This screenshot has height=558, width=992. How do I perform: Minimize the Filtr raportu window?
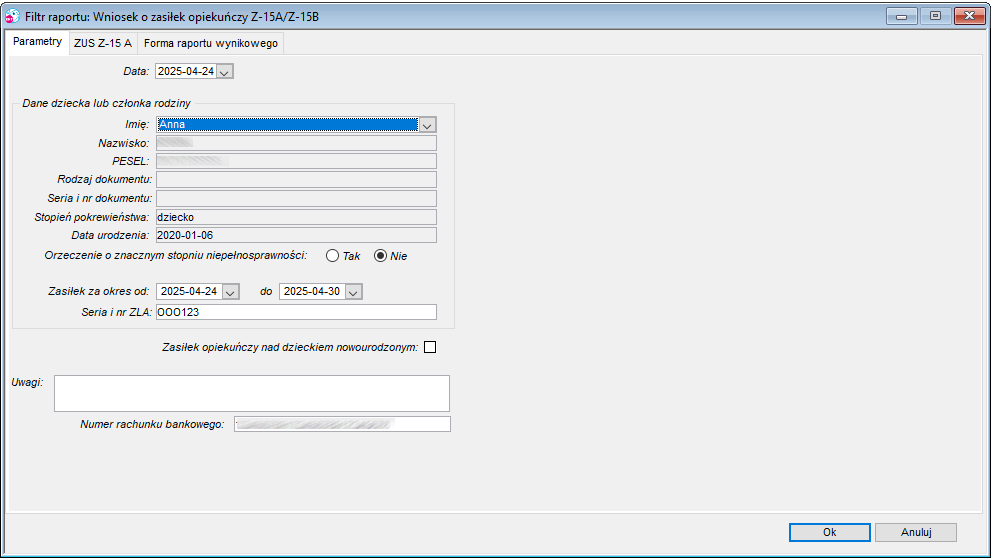coord(902,16)
